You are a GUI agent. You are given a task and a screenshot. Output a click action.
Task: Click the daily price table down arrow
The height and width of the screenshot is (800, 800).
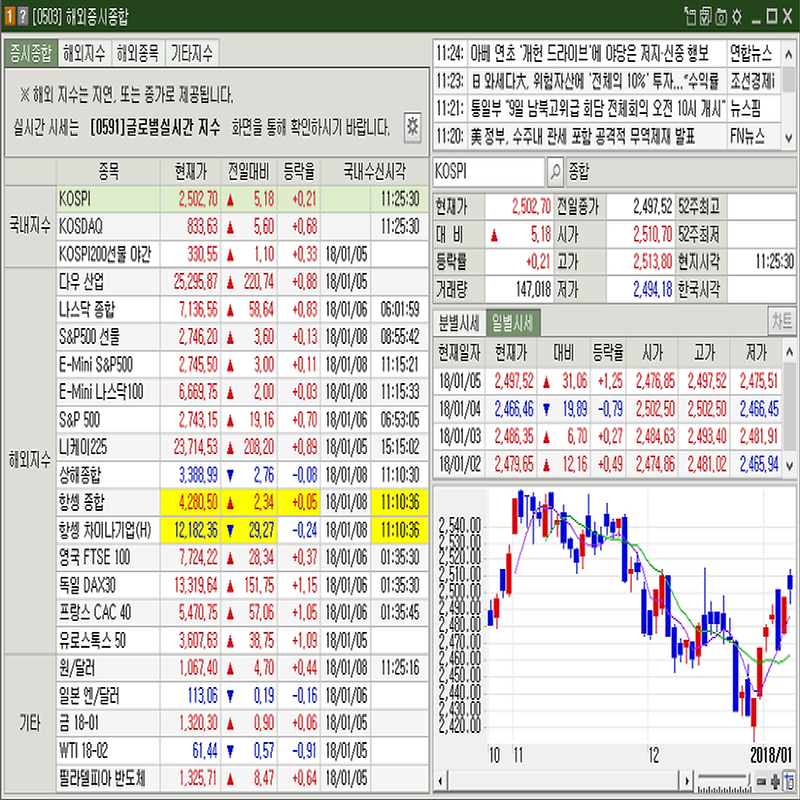tap(789, 465)
